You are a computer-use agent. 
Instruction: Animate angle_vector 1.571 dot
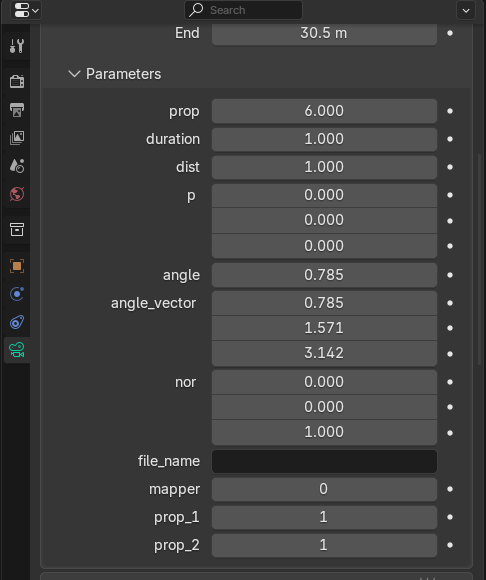click(450, 328)
